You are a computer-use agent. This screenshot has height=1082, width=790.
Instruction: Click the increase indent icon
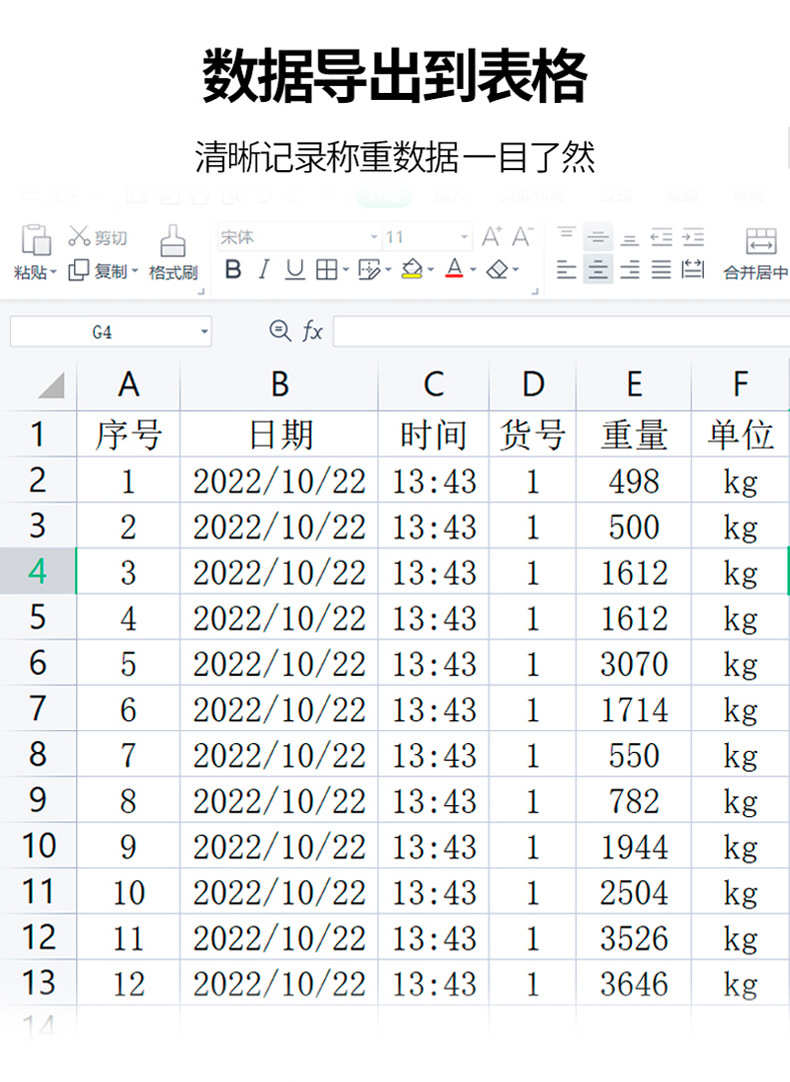click(693, 237)
